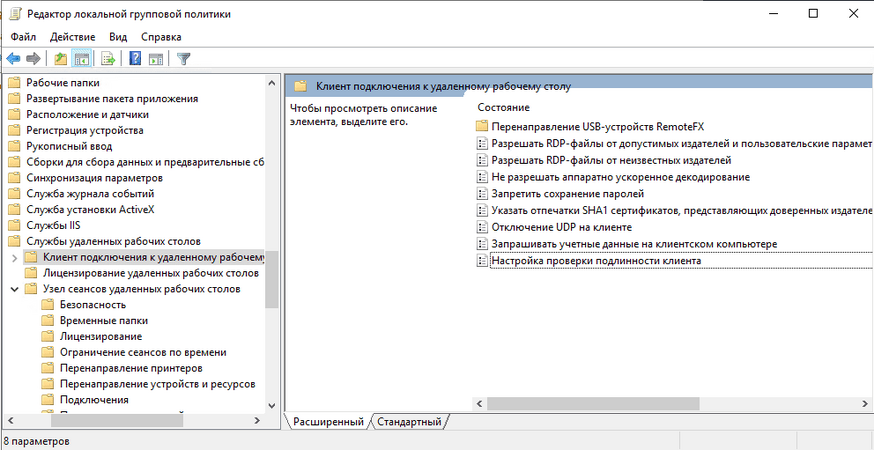The width and height of the screenshot is (874, 450).
Task: Sort by the Состояние column header
Action: [x=504, y=107]
